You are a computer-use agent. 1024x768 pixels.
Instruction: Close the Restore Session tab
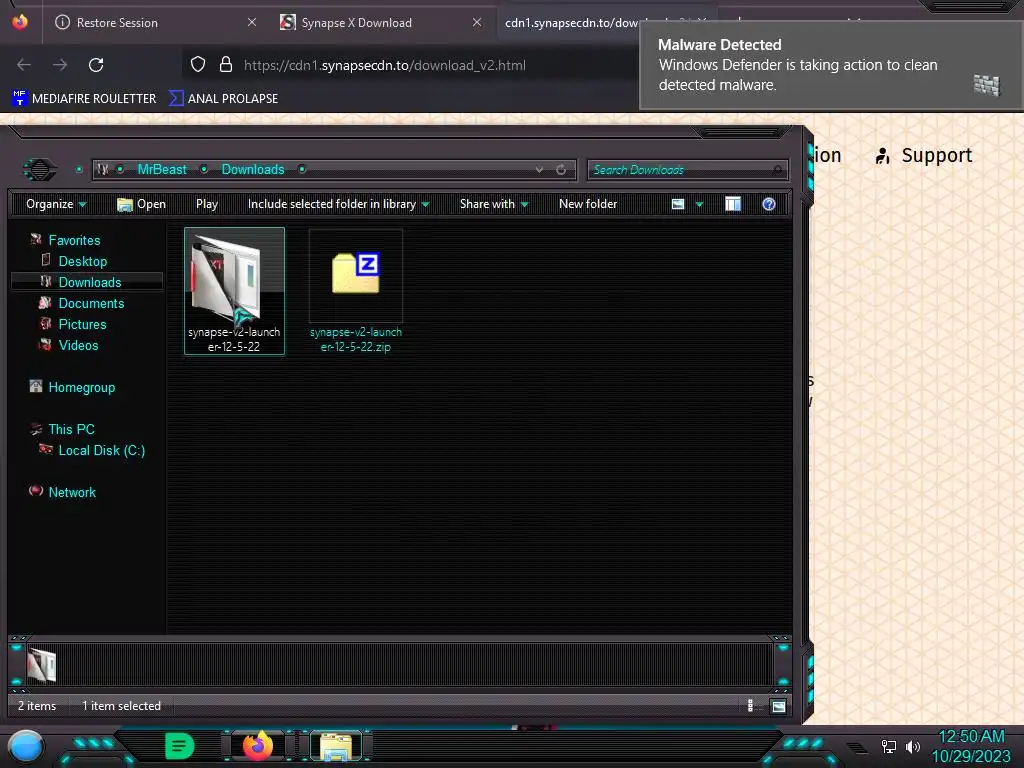(251, 22)
